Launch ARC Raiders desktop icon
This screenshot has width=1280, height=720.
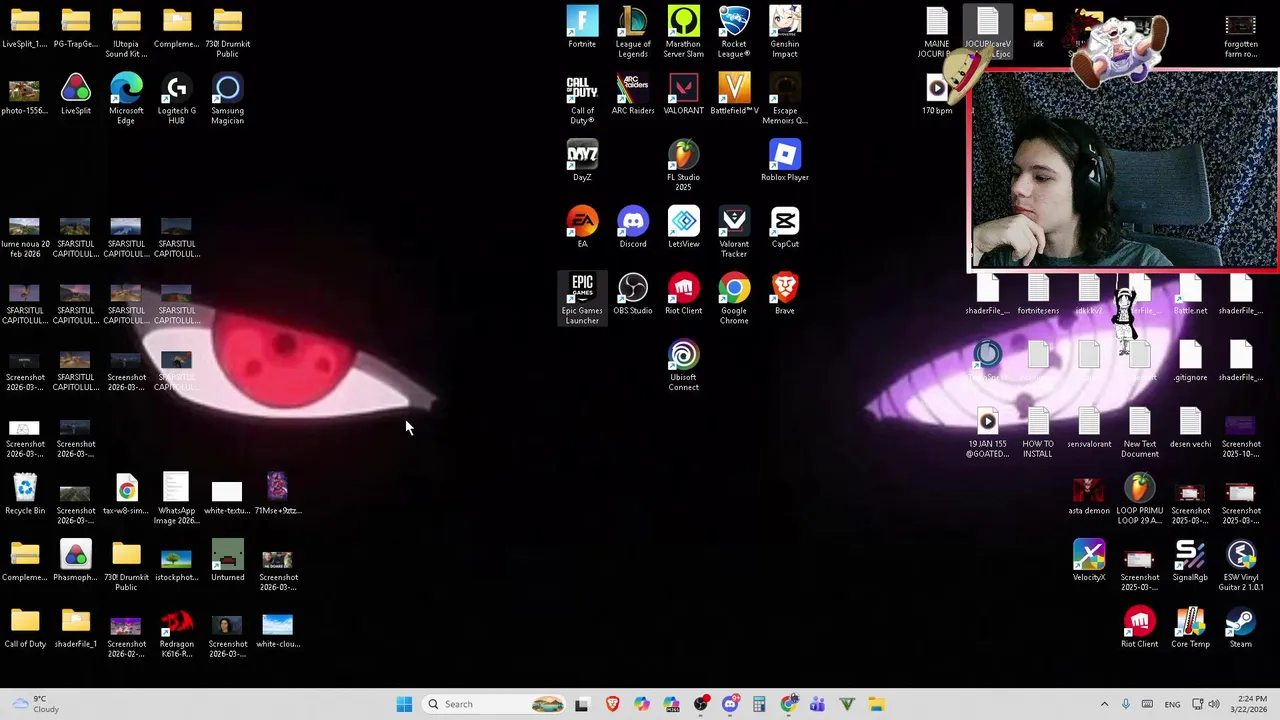(633, 94)
